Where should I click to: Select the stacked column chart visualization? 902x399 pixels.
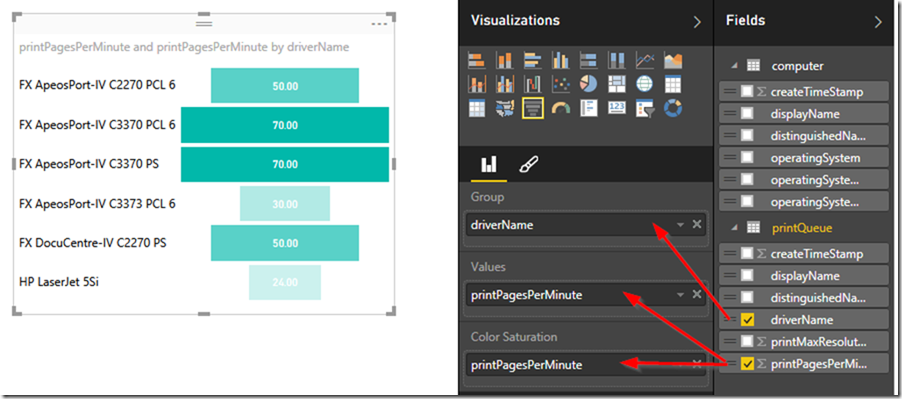(x=504, y=60)
